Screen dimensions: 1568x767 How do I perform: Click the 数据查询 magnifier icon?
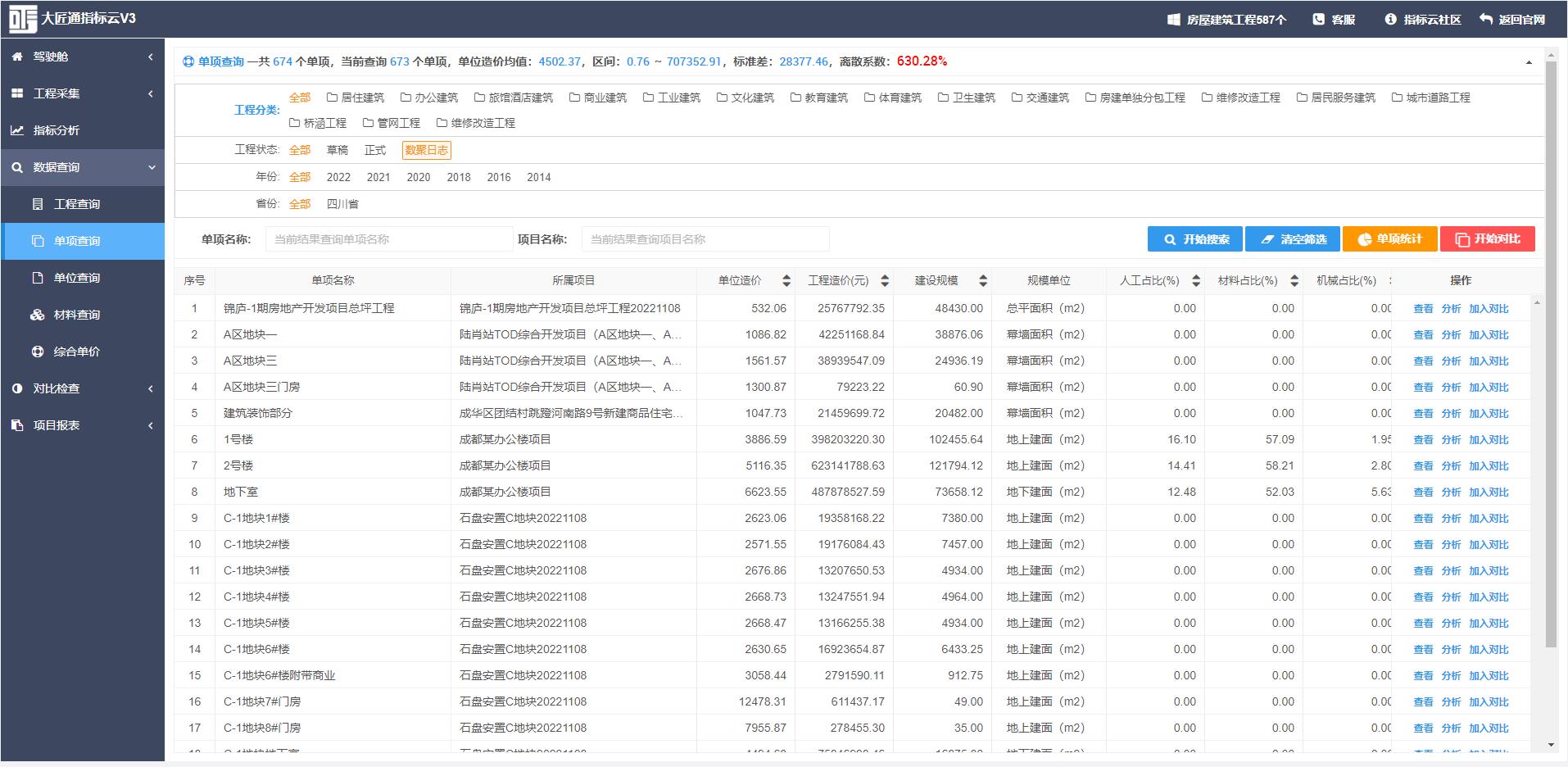(x=17, y=167)
